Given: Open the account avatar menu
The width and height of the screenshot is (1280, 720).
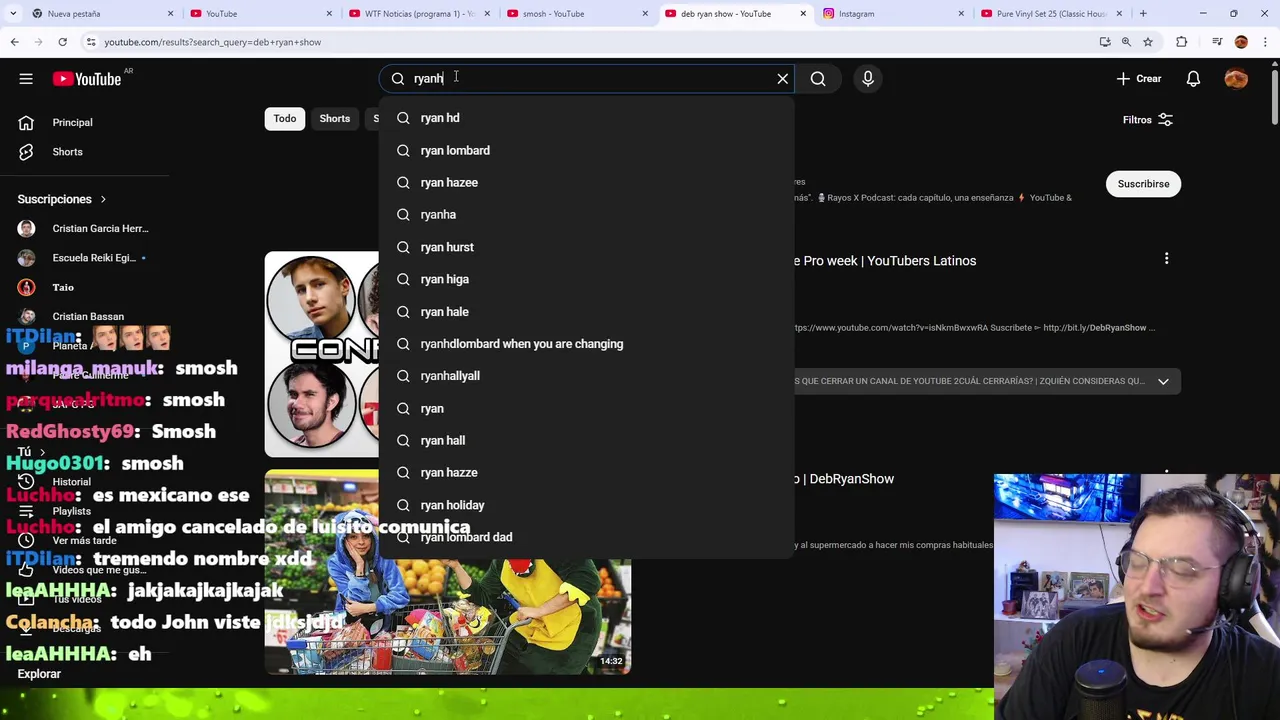Looking at the screenshot, I should pyautogui.click(x=1236, y=78).
